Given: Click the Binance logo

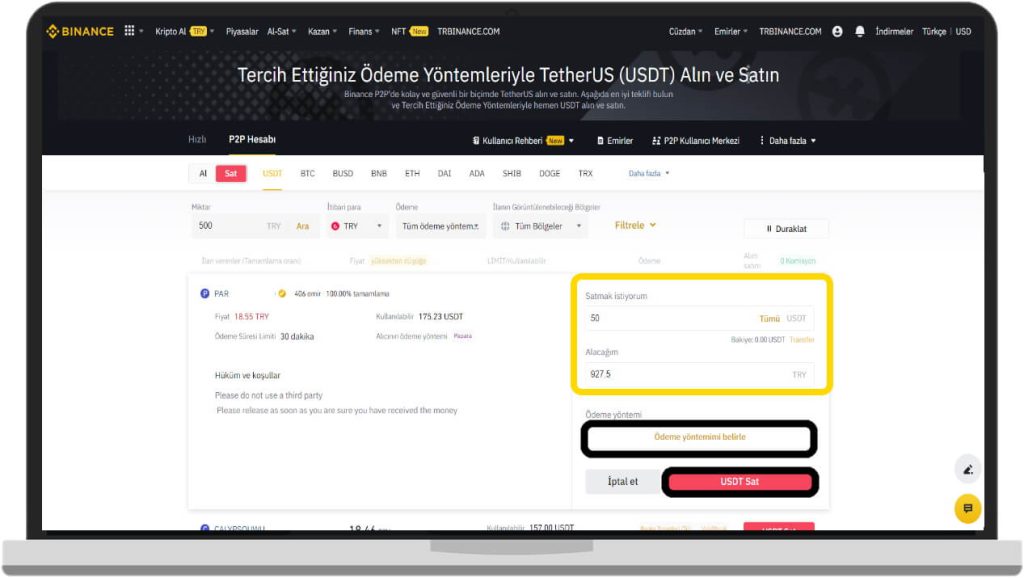Looking at the screenshot, I should click(x=80, y=31).
